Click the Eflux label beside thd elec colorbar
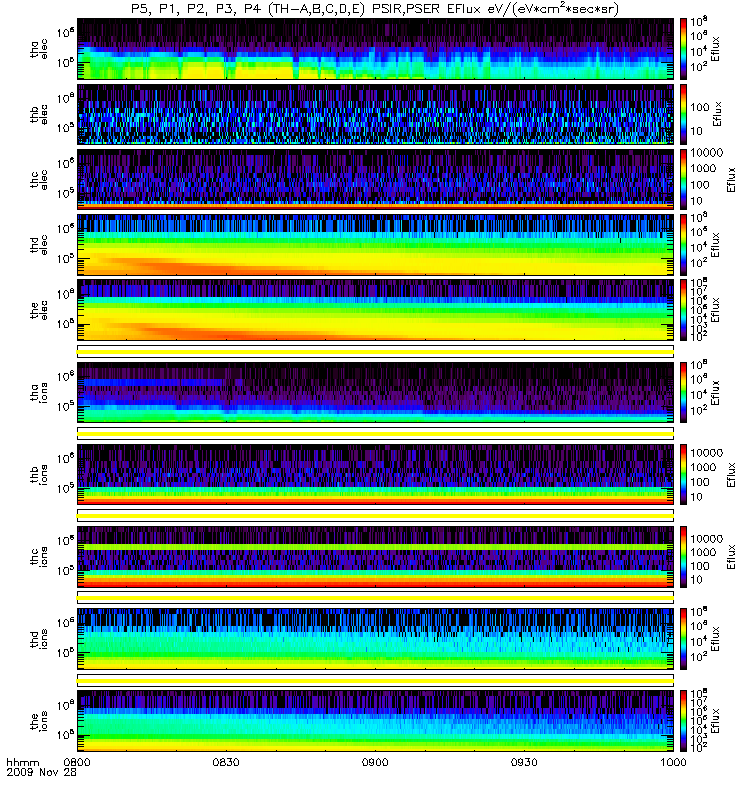Image resolution: width=750 pixels, height=800 pixels. (x=715, y=245)
